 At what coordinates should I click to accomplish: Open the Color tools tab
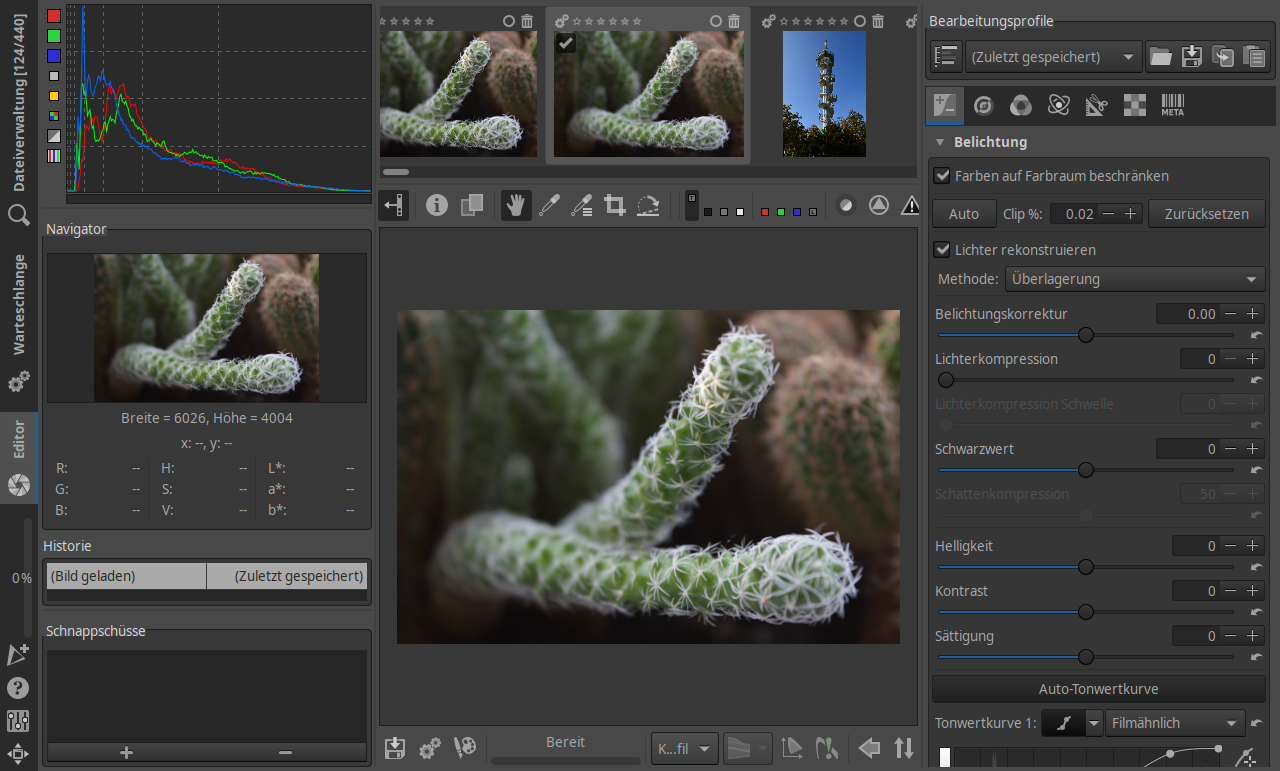pyautogui.click(x=1021, y=105)
